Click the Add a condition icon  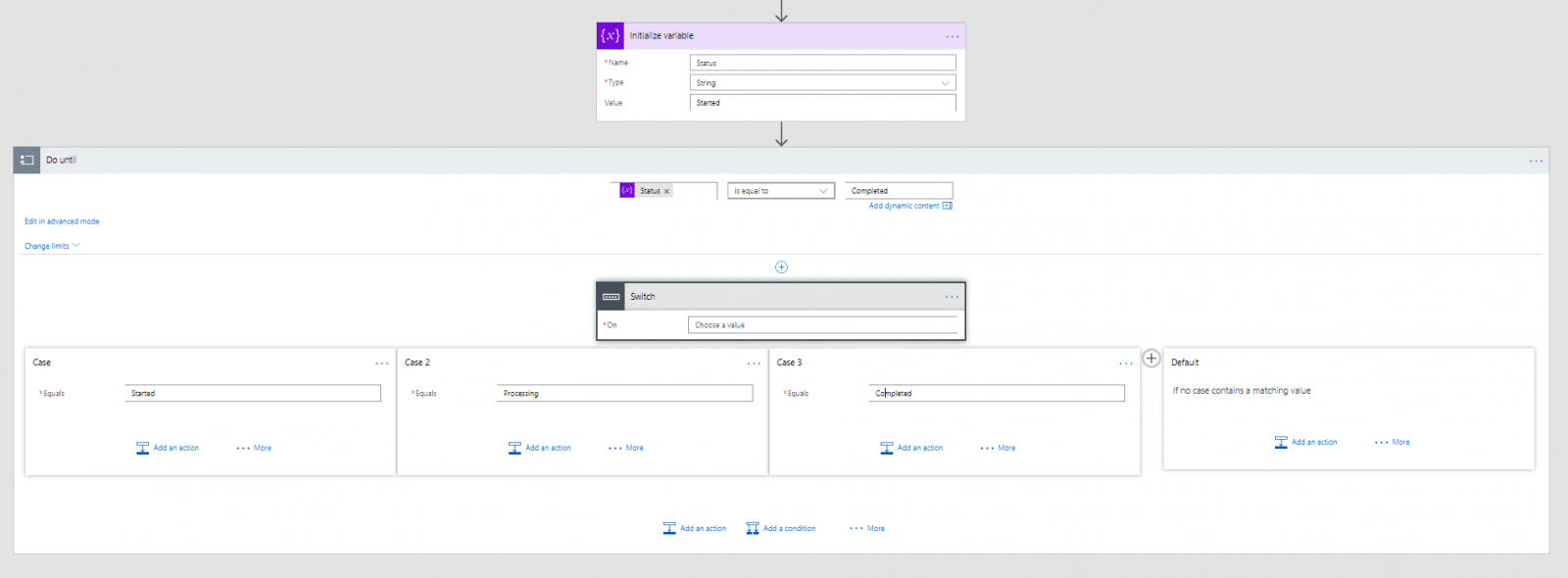pyautogui.click(x=753, y=529)
